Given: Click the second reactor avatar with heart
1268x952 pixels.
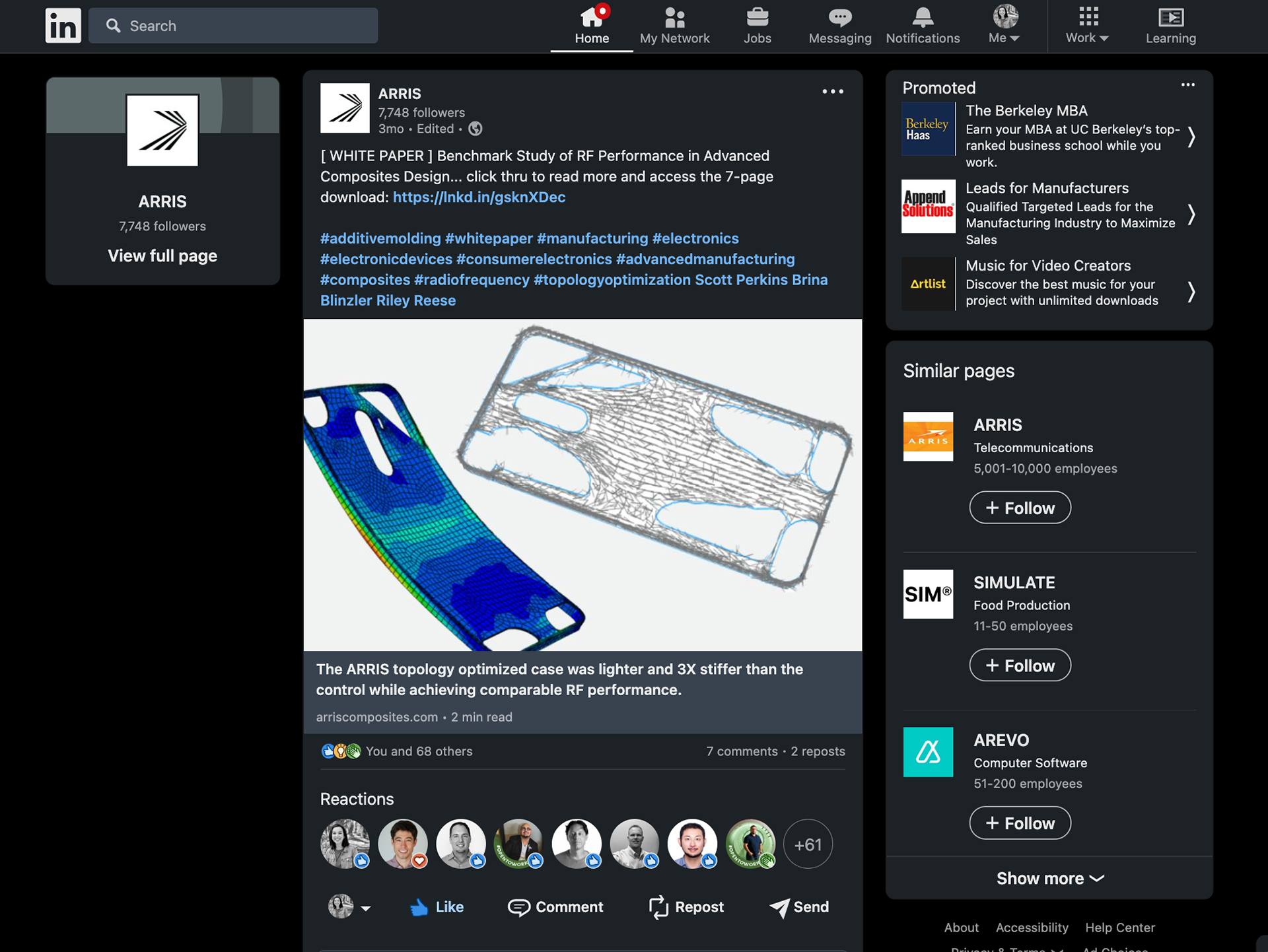Looking at the screenshot, I should (x=403, y=844).
